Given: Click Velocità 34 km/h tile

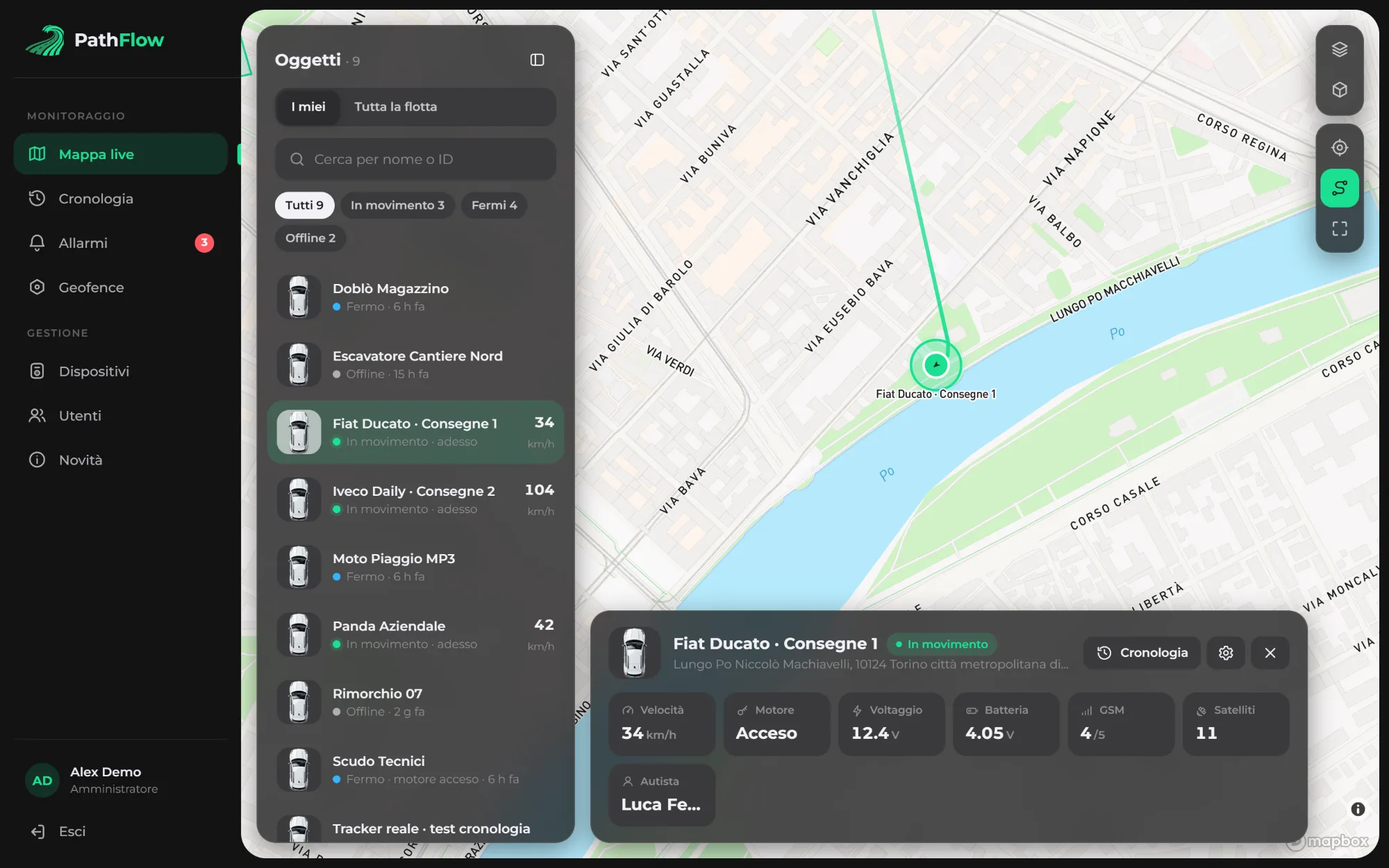Looking at the screenshot, I should point(662,724).
